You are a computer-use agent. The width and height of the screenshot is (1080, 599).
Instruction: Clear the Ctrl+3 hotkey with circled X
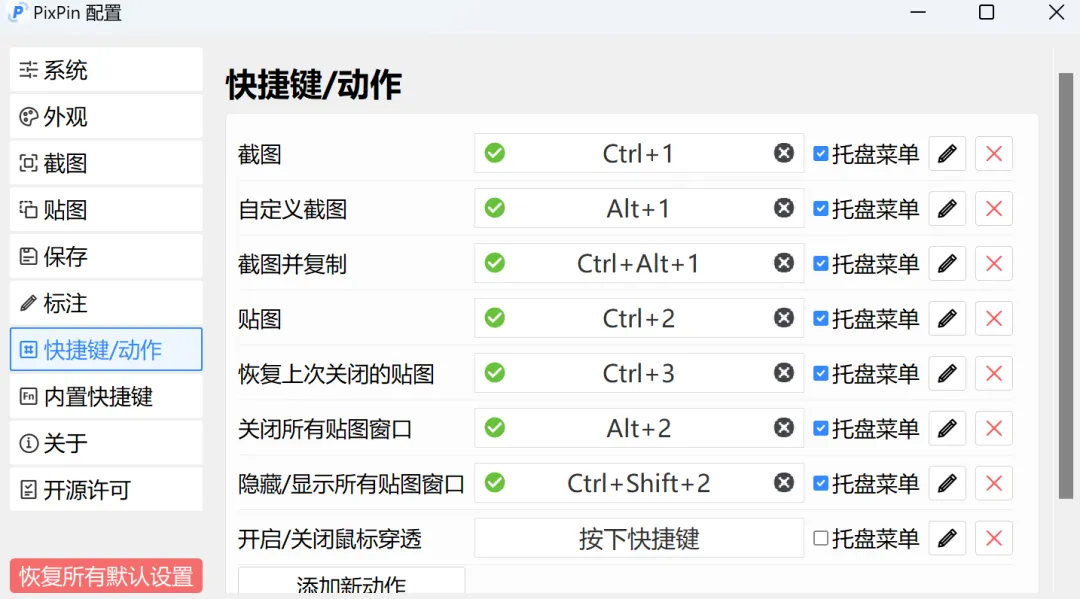[784, 373]
